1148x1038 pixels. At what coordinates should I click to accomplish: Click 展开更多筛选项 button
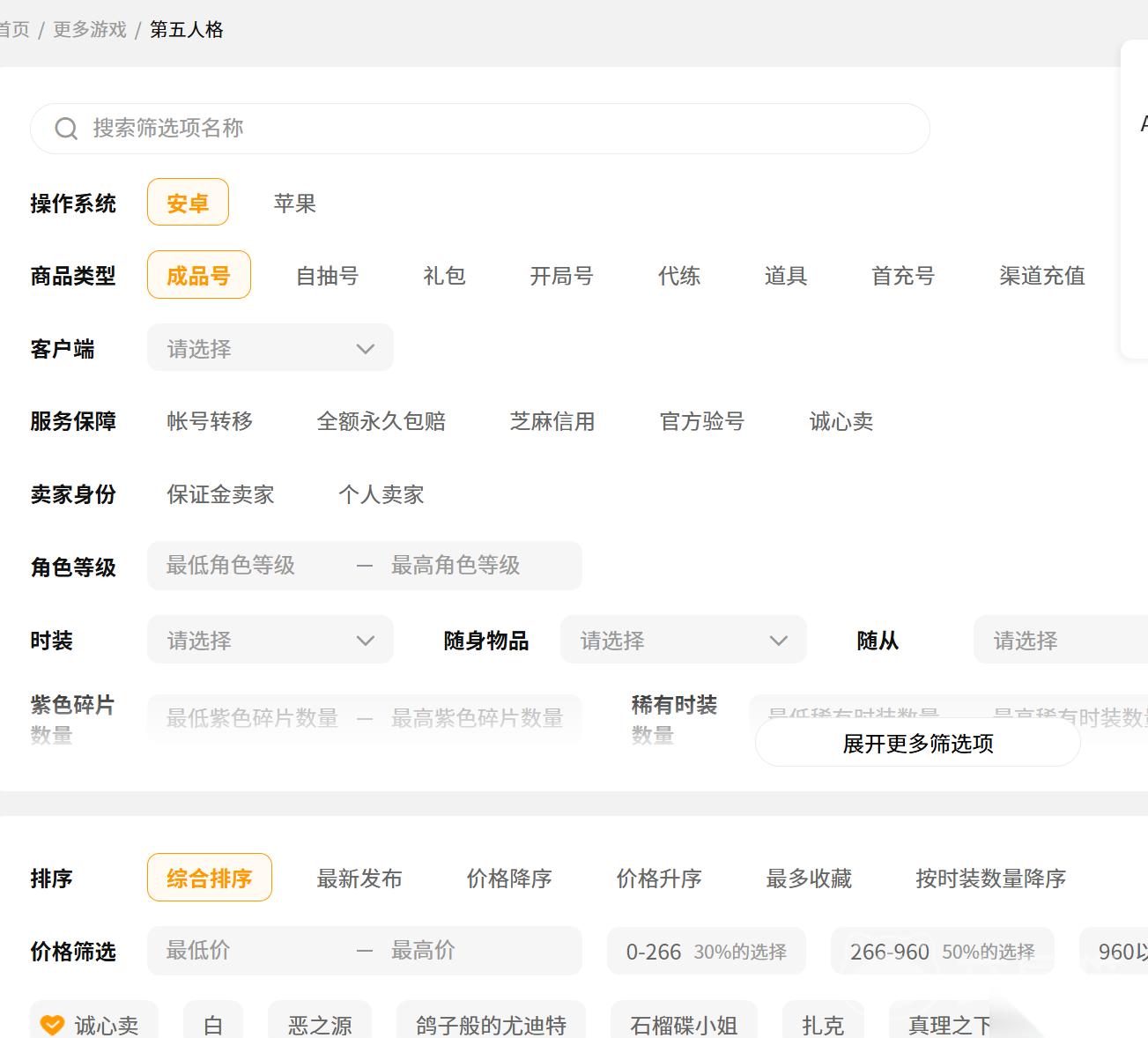[x=917, y=744]
